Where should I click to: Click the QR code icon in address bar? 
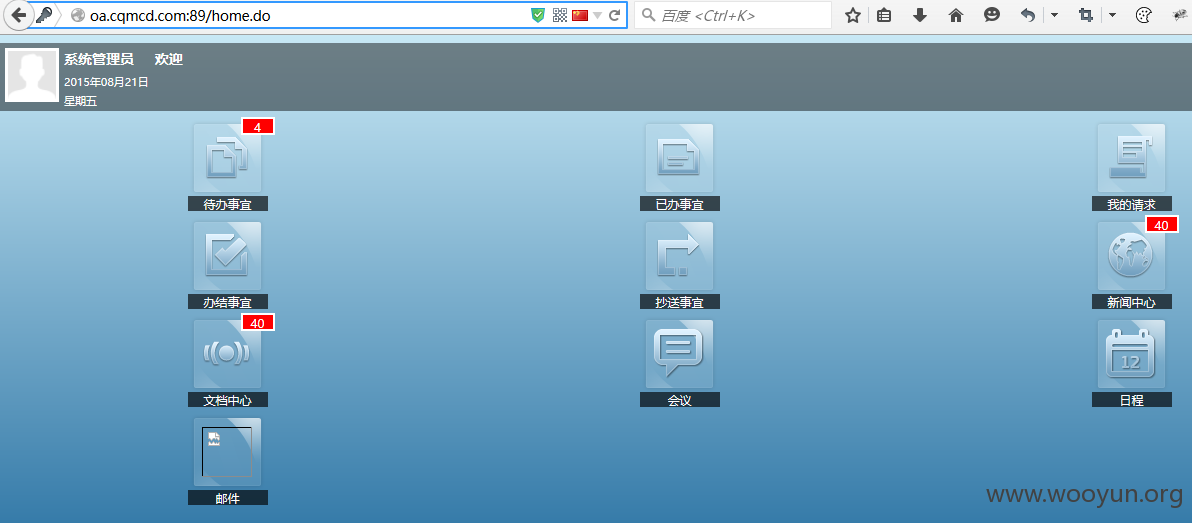(x=560, y=15)
